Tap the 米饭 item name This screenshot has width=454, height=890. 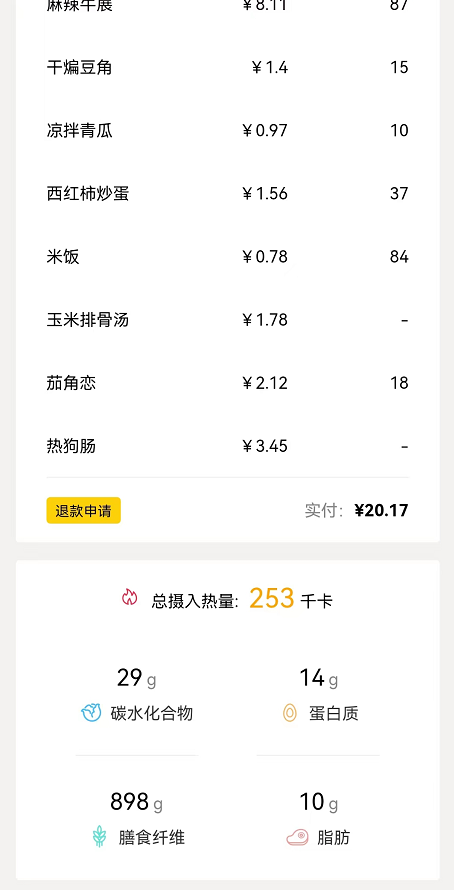63,257
